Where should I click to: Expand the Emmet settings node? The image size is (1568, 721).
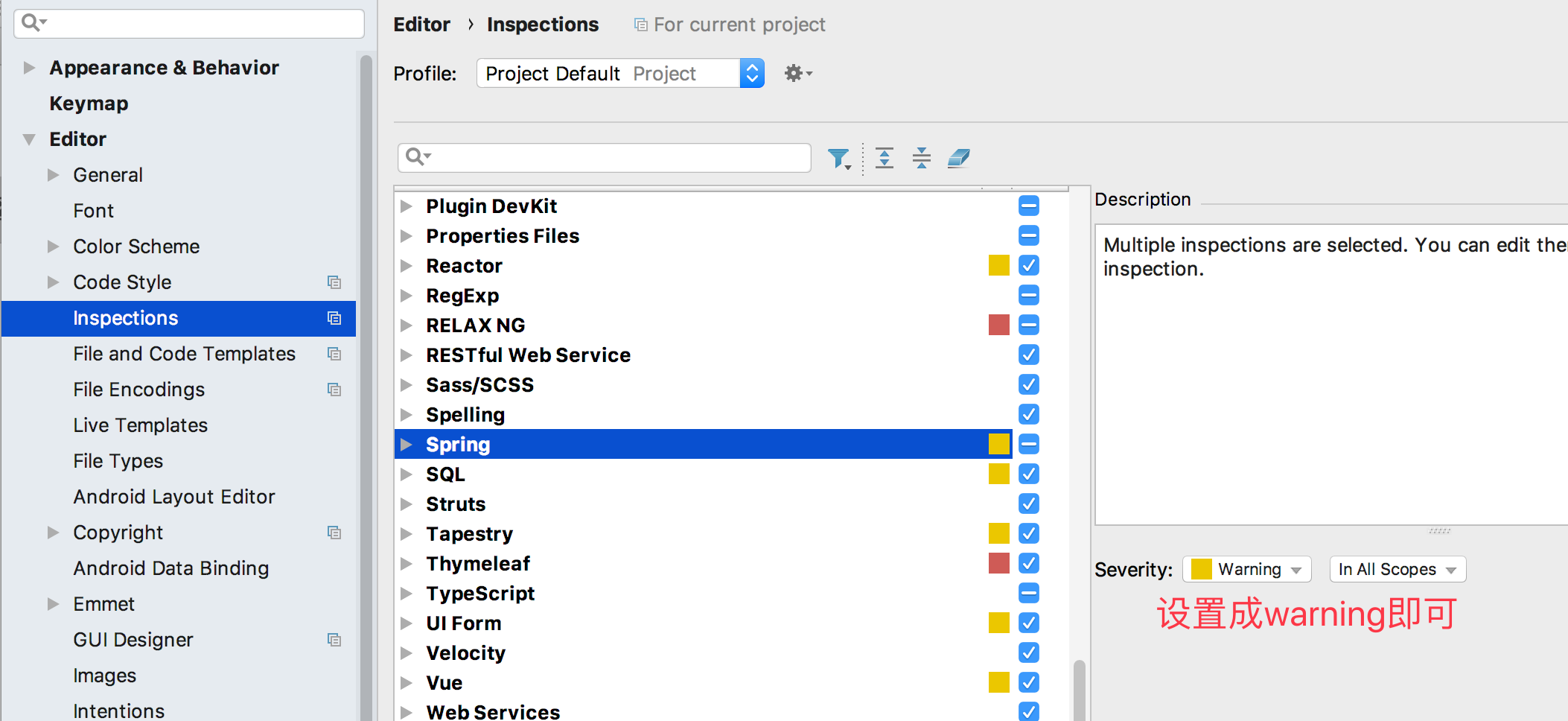click(53, 604)
